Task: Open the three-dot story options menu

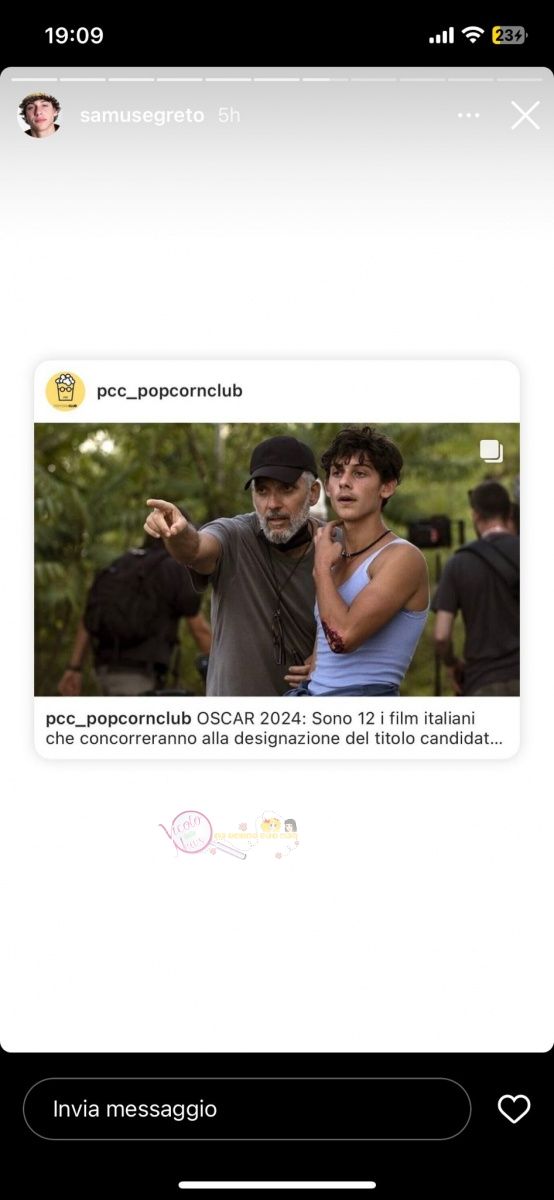Action: [x=468, y=115]
